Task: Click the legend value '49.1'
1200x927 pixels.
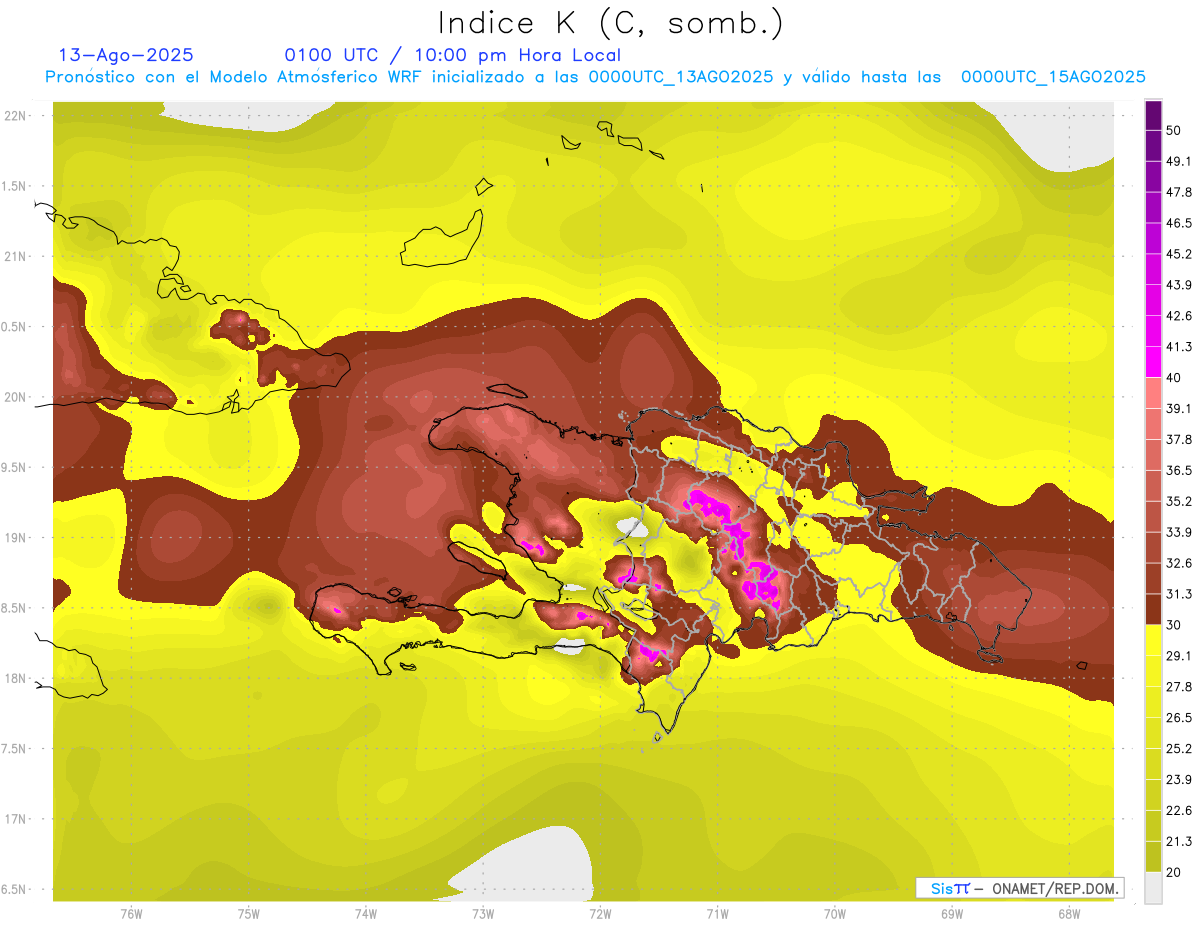Action: [1179, 161]
